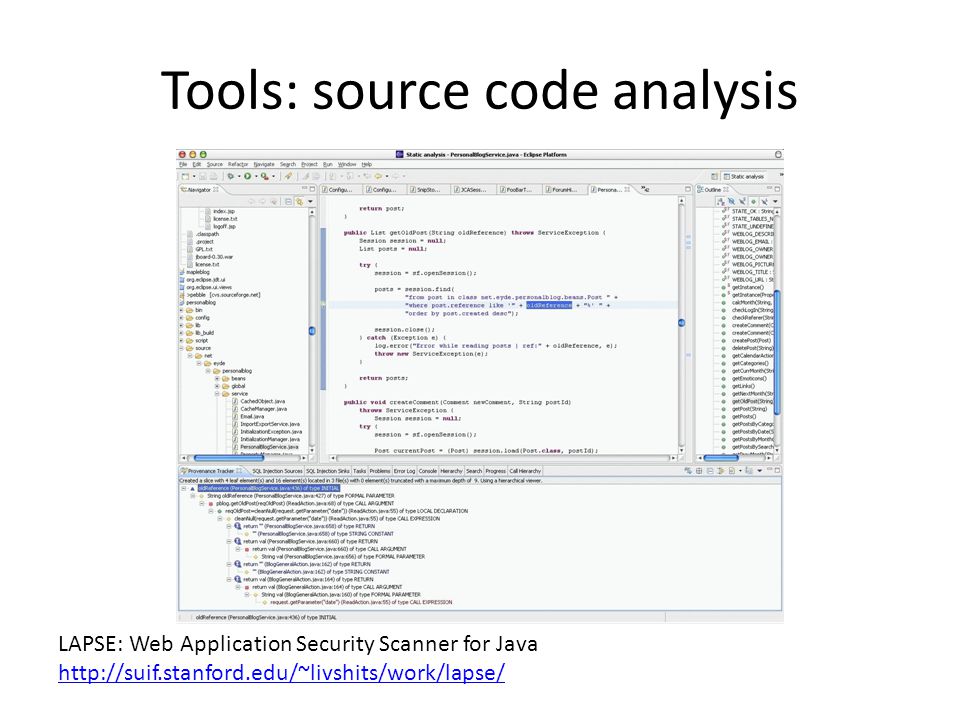Expand the beans folder in Navigator
This screenshot has height=720, width=960.
pos(217,378)
